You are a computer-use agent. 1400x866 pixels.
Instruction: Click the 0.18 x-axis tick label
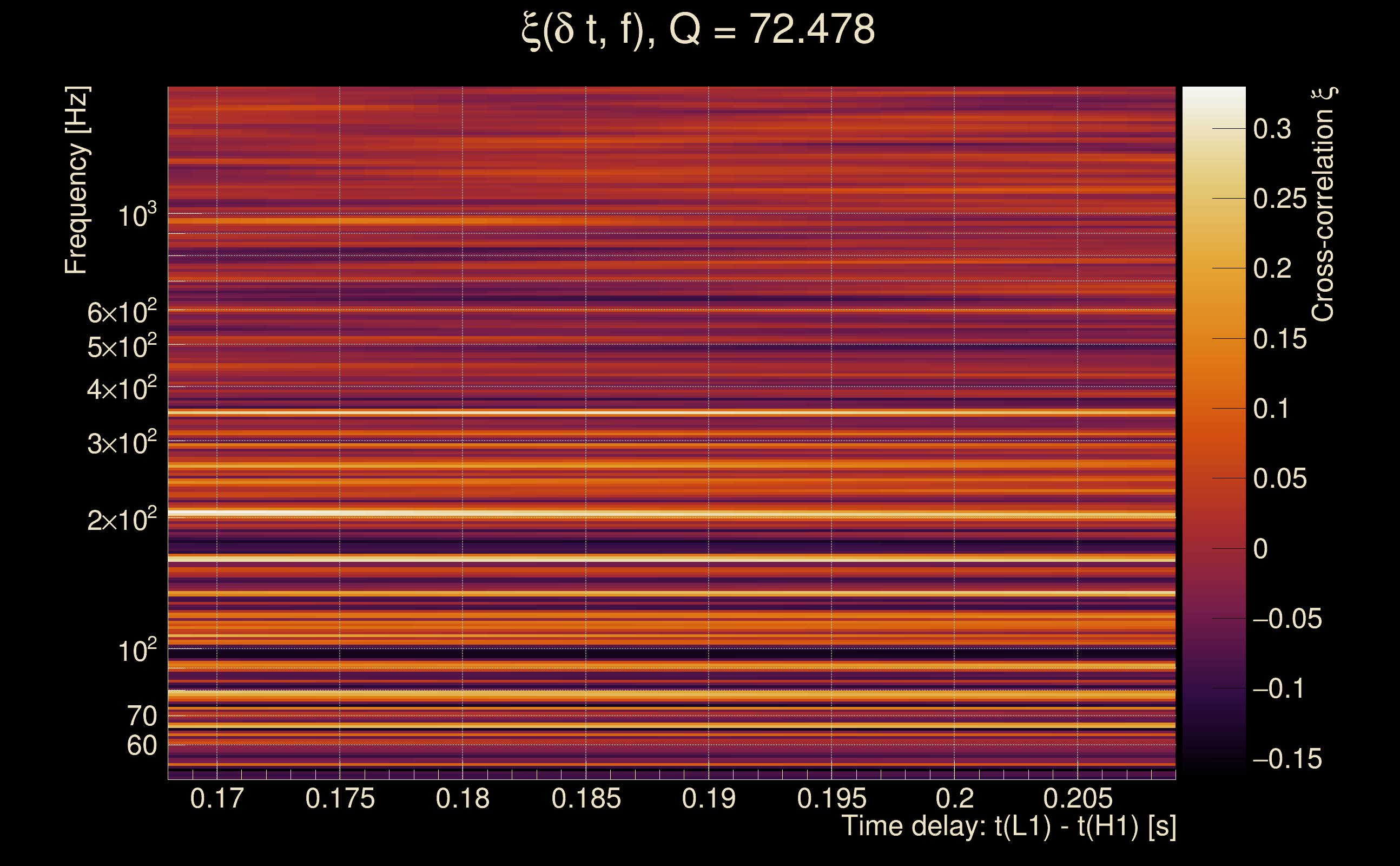pyautogui.click(x=463, y=798)
